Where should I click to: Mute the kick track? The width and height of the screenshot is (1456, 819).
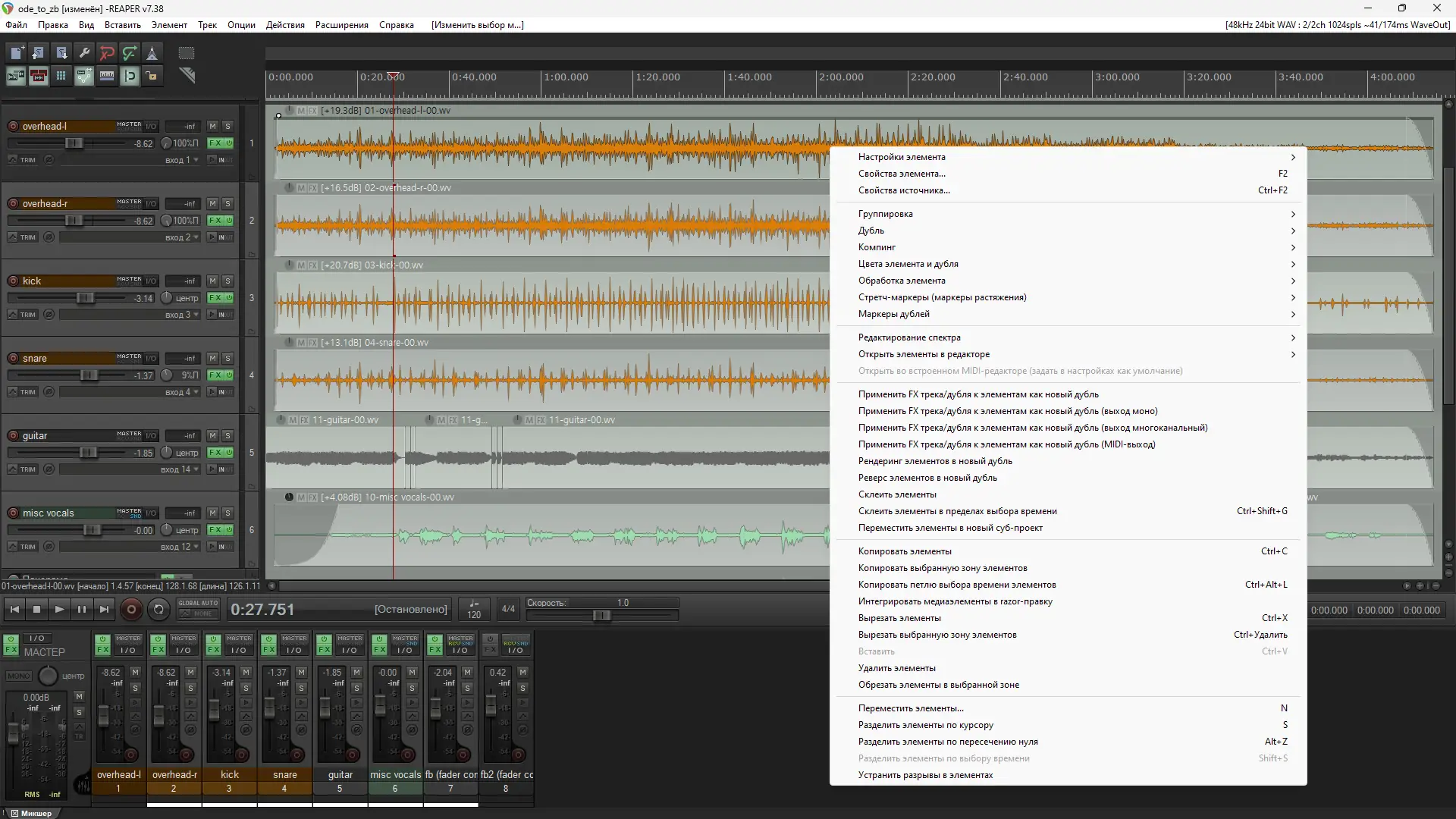click(x=212, y=281)
